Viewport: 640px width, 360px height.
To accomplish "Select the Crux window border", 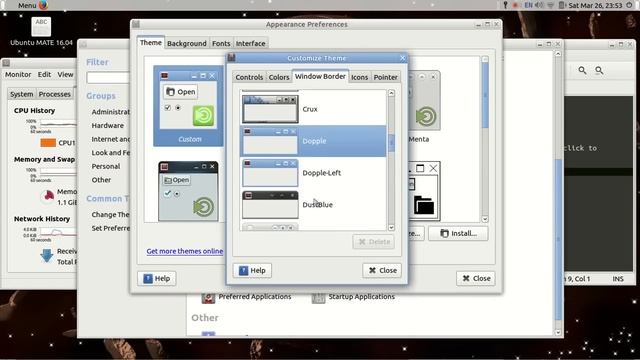I will coord(313,109).
